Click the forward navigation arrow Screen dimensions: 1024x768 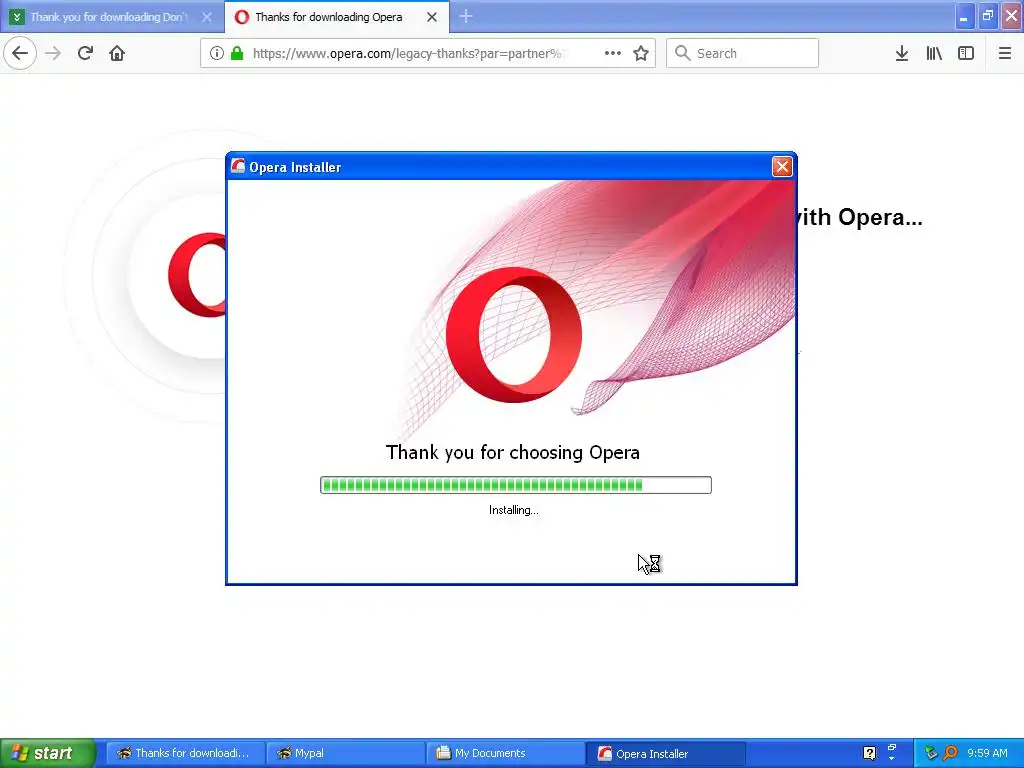coord(53,53)
